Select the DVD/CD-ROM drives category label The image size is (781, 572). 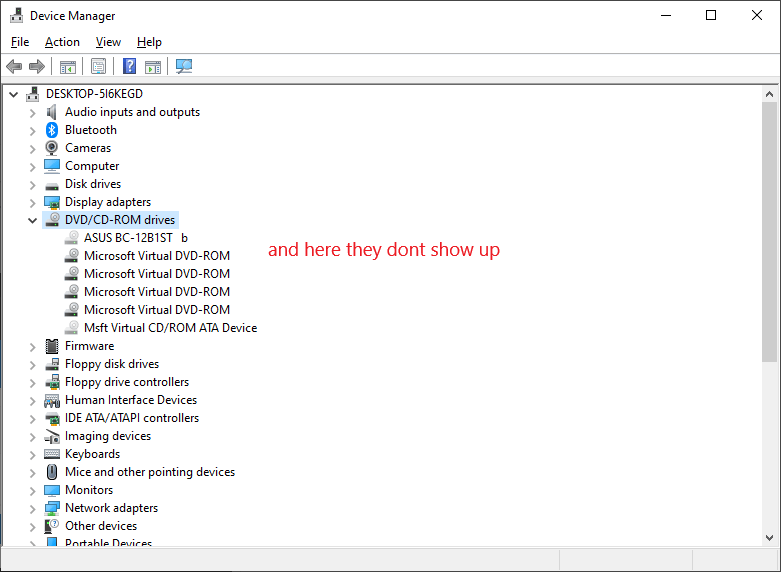(120, 220)
